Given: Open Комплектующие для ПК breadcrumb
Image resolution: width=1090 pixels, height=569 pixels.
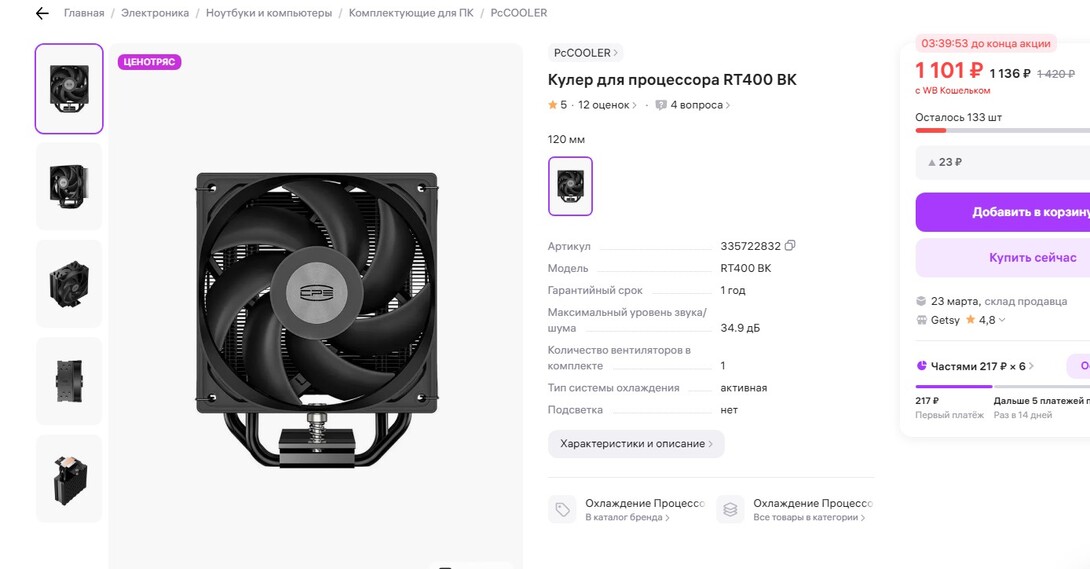Looking at the screenshot, I should point(409,13).
